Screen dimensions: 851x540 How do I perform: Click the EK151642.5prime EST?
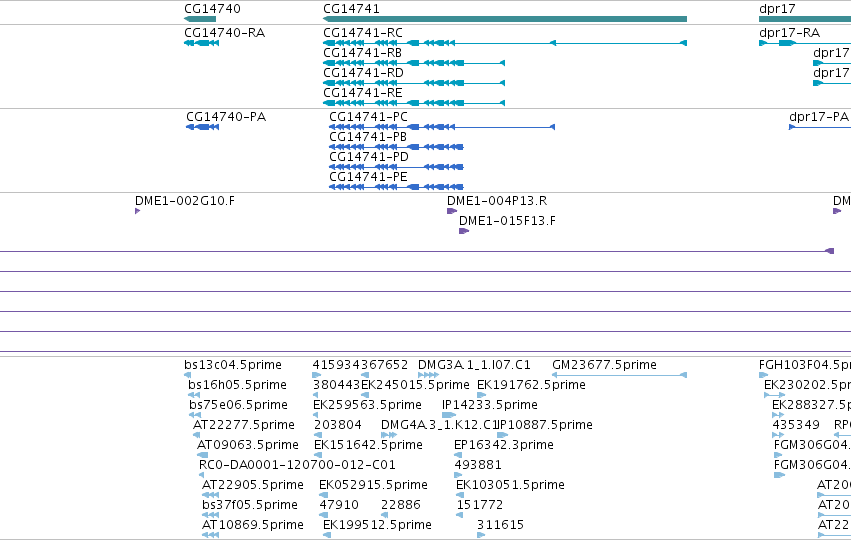point(368,445)
